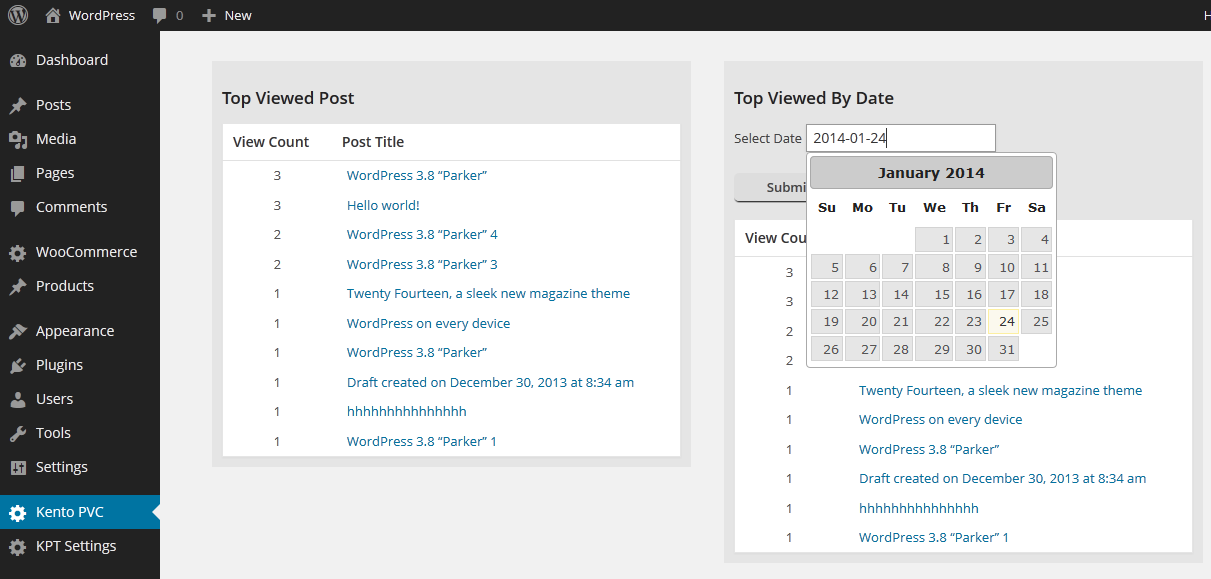Open 'WordPress on every device' in Top Viewed Post
The height and width of the screenshot is (579, 1211).
(428, 323)
